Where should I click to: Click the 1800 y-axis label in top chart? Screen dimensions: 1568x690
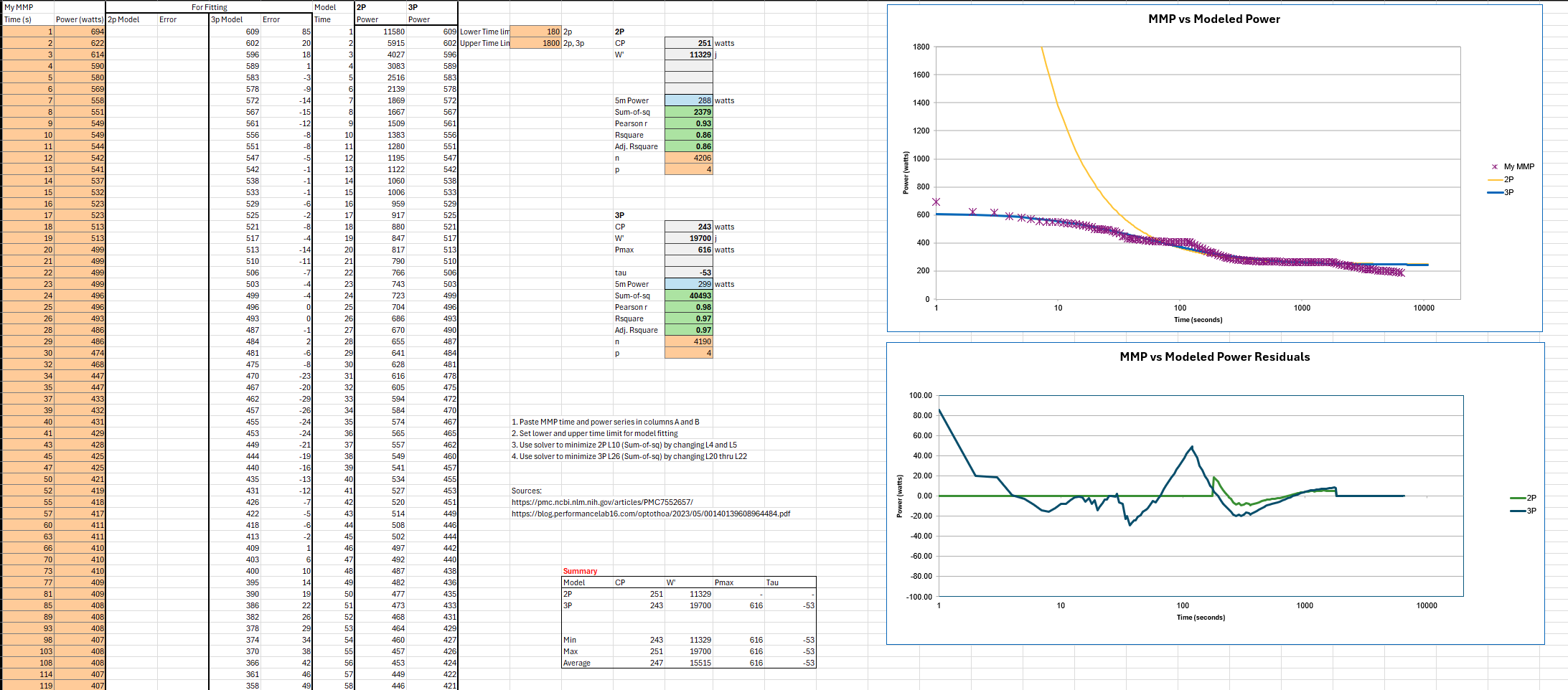point(921,47)
